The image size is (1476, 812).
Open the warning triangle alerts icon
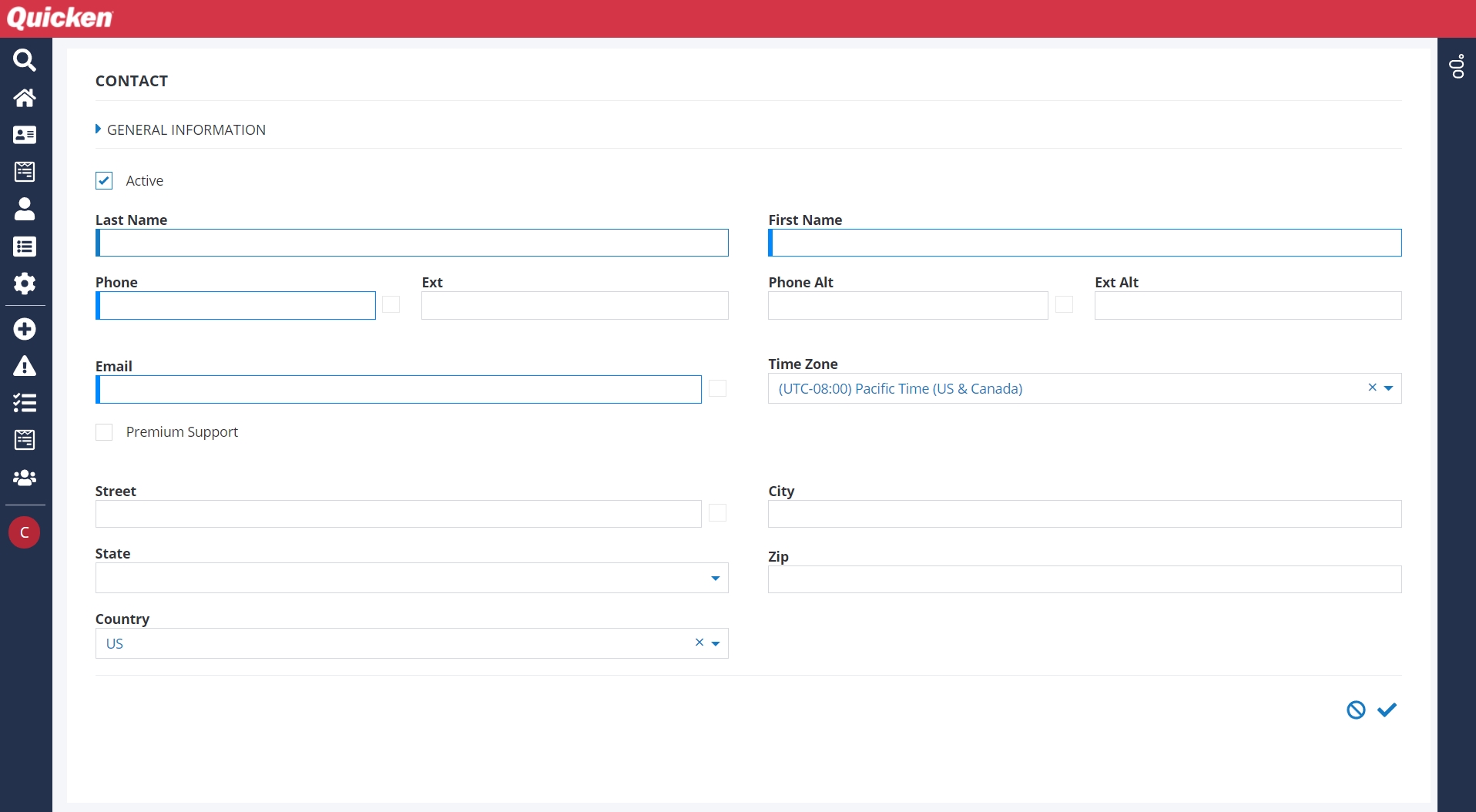click(25, 366)
